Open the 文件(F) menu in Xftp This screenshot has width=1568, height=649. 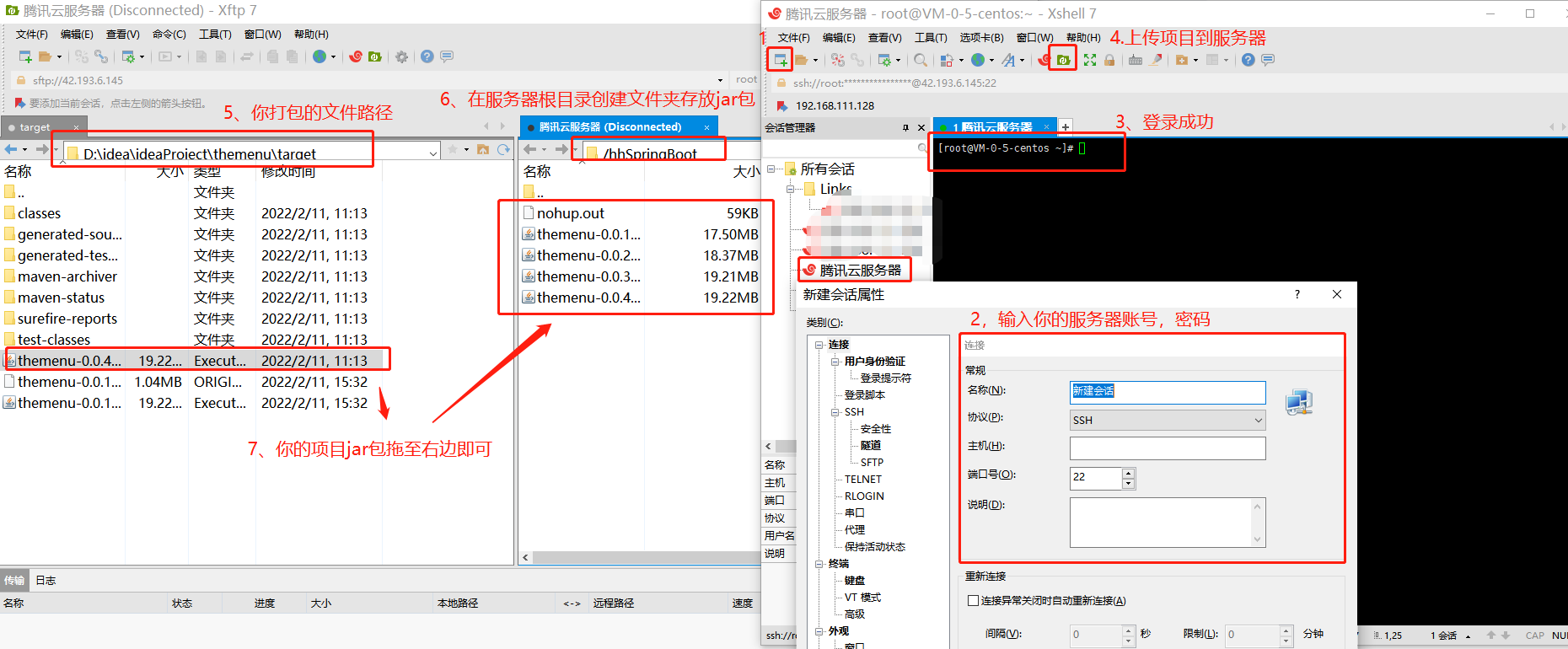pyautogui.click(x=32, y=35)
